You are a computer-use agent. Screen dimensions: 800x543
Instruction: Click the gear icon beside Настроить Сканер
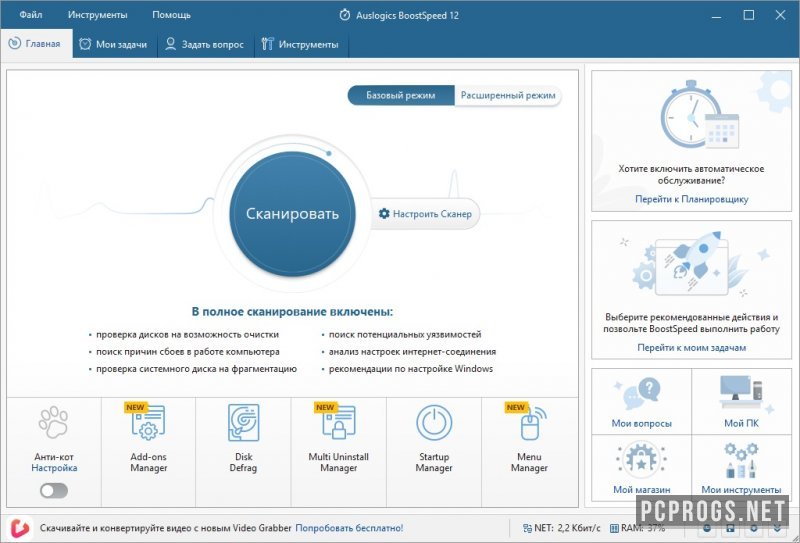[384, 213]
